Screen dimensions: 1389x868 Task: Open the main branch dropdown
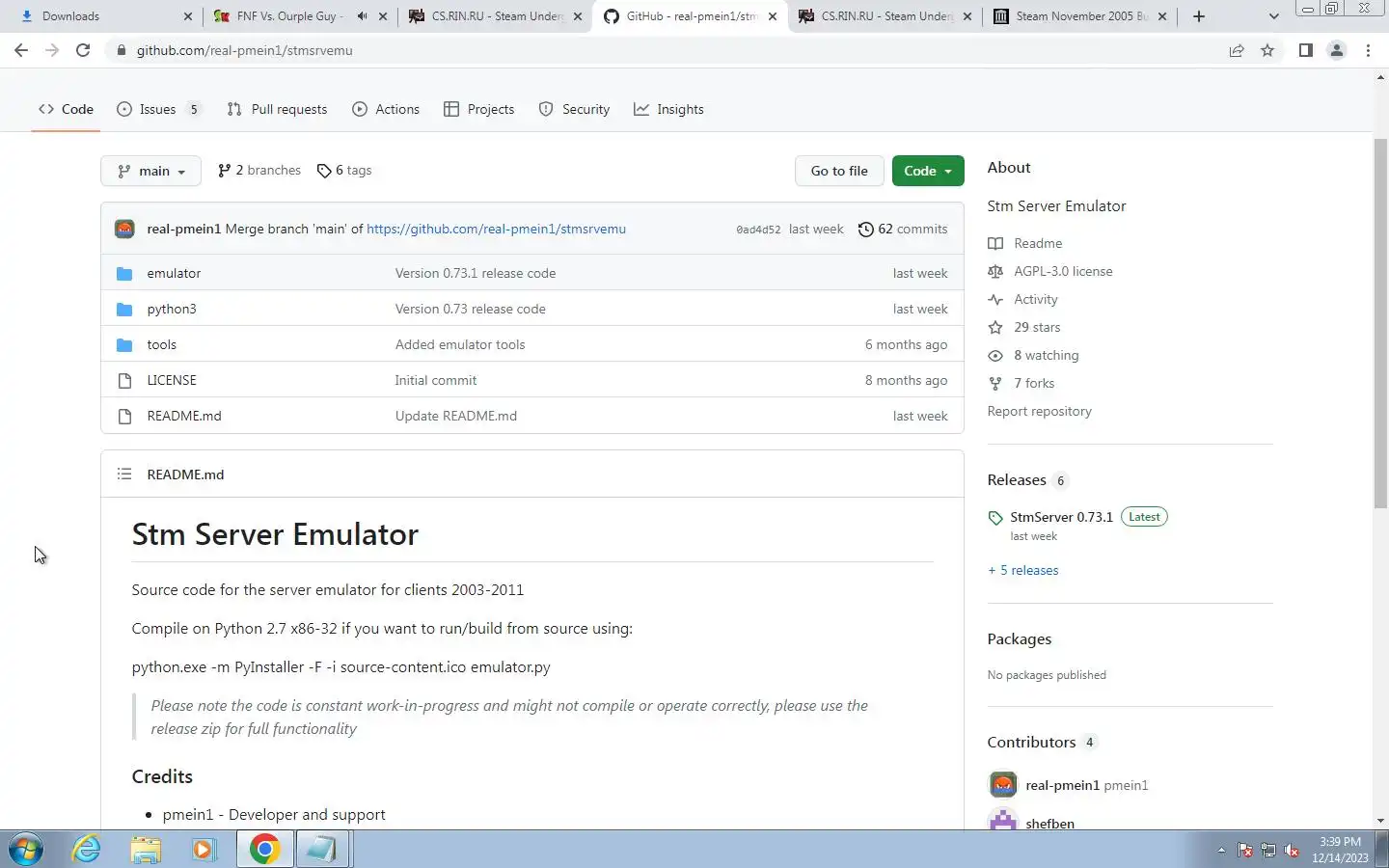(150, 171)
